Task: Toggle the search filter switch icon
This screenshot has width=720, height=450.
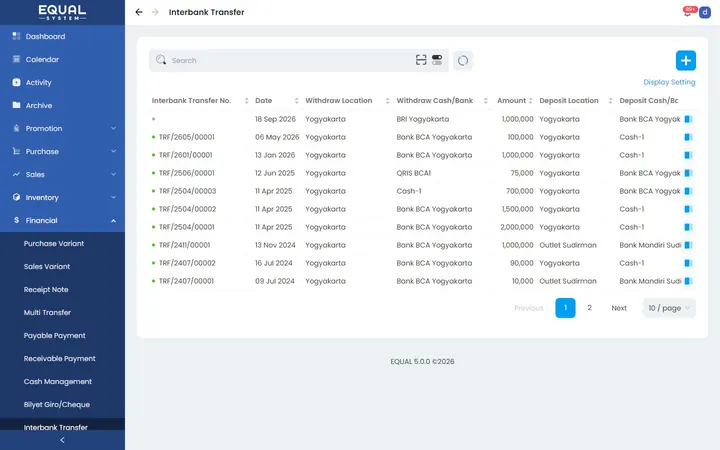Action: 437,60
